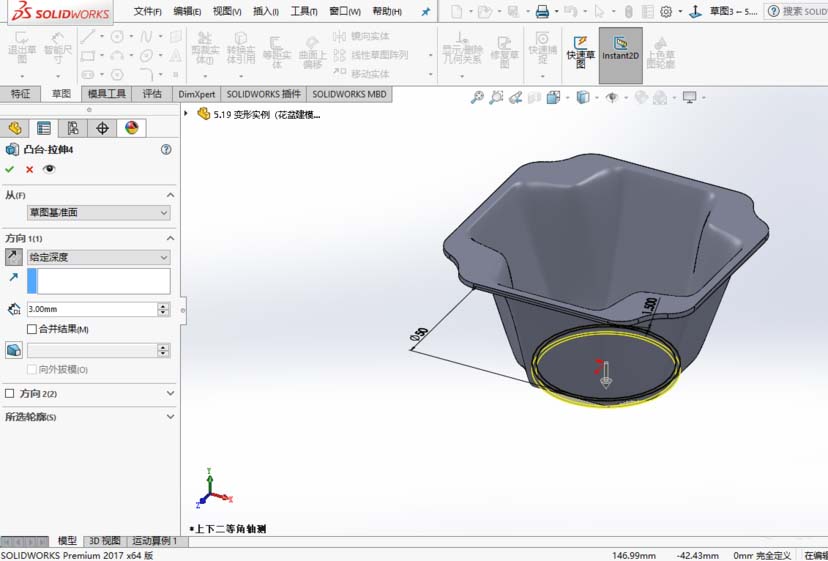The width and height of the screenshot is (828, 561).
Task: Open the Hide/Show Items eye icon
Action: coord(612,97)
